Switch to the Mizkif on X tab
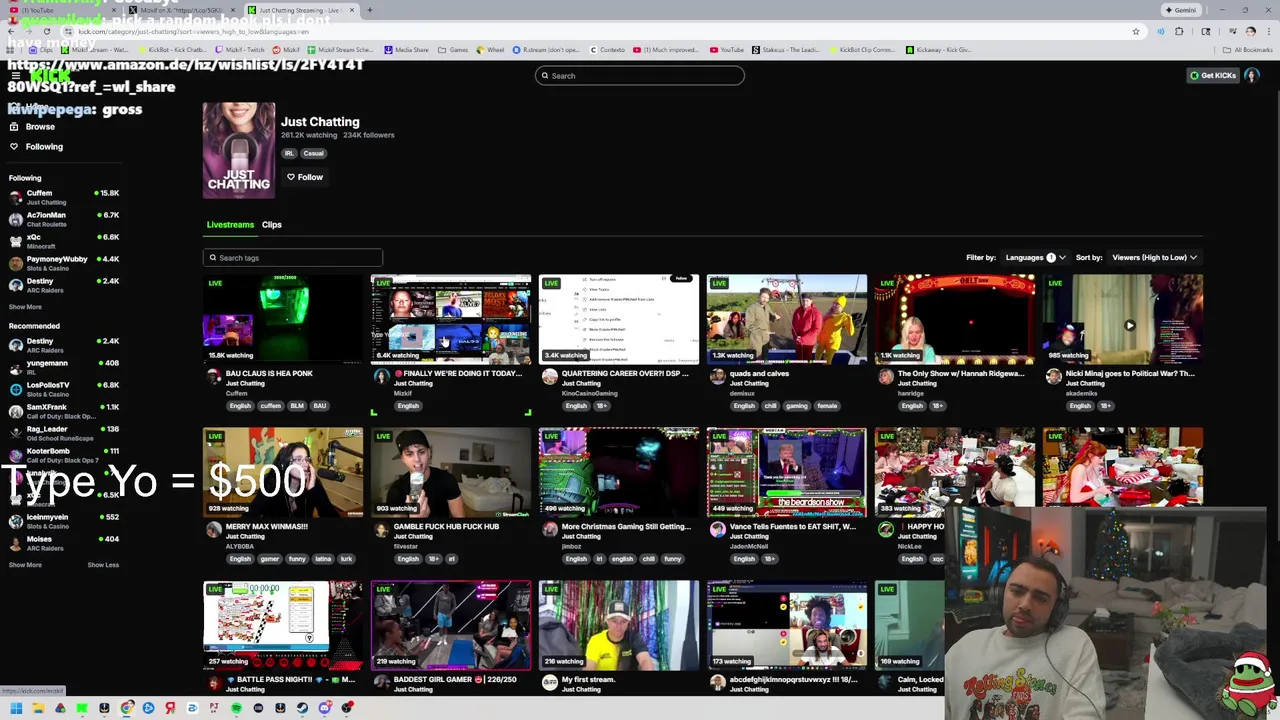Viewport: 1280px width, 720px height. (x=180, y=10)
